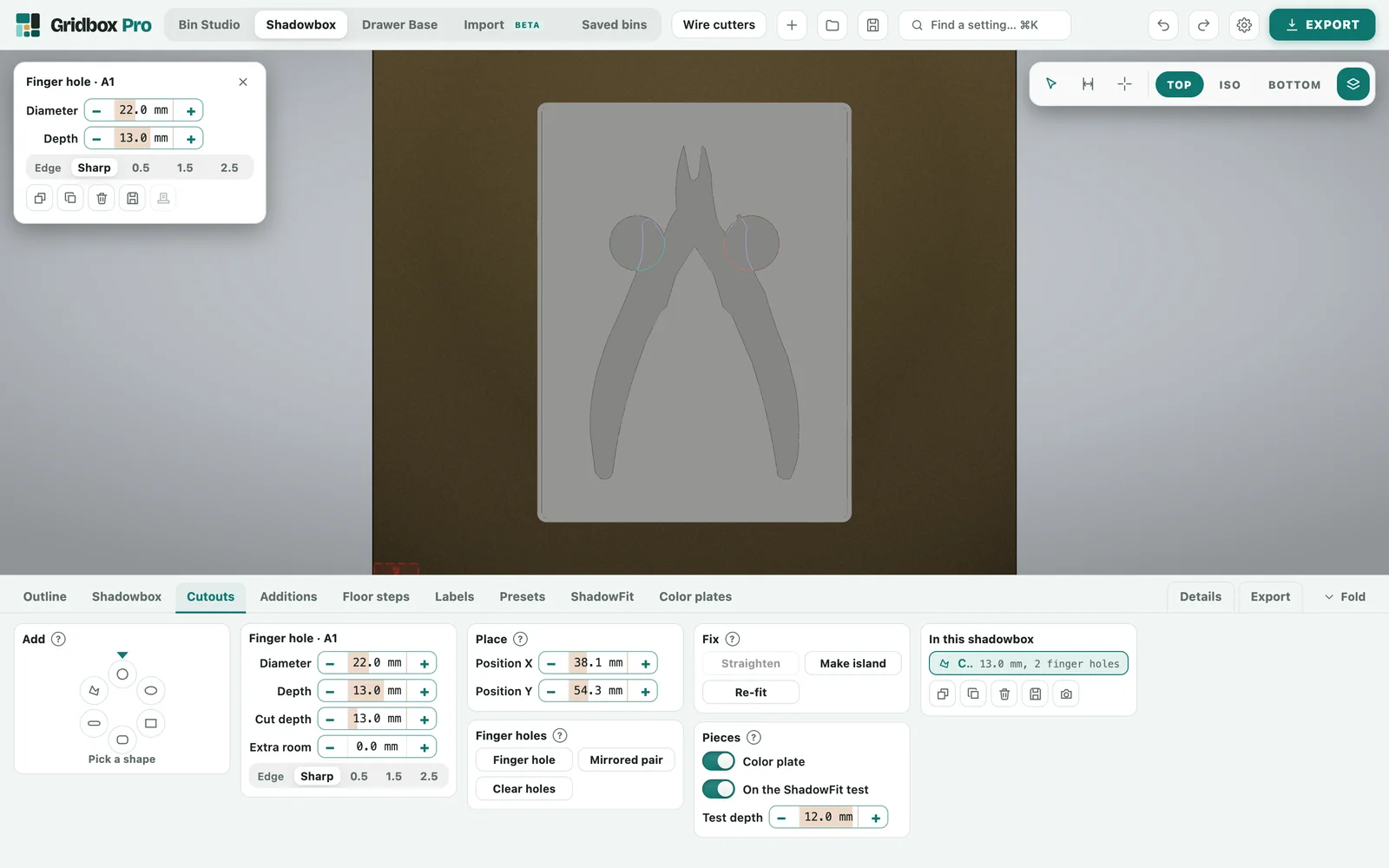Open the Saved bins tab
Viewport: 1389px width, 868px height.
[614, 25]
